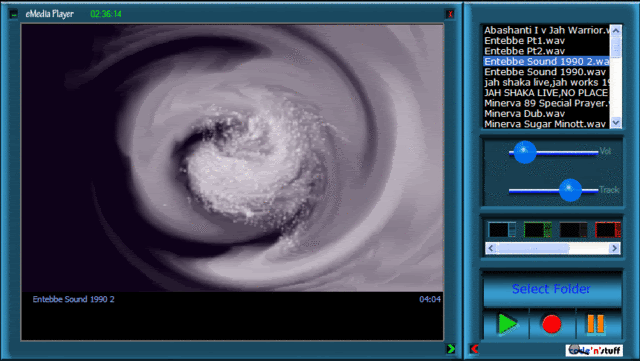Select the red skin thumbnail

608,230
